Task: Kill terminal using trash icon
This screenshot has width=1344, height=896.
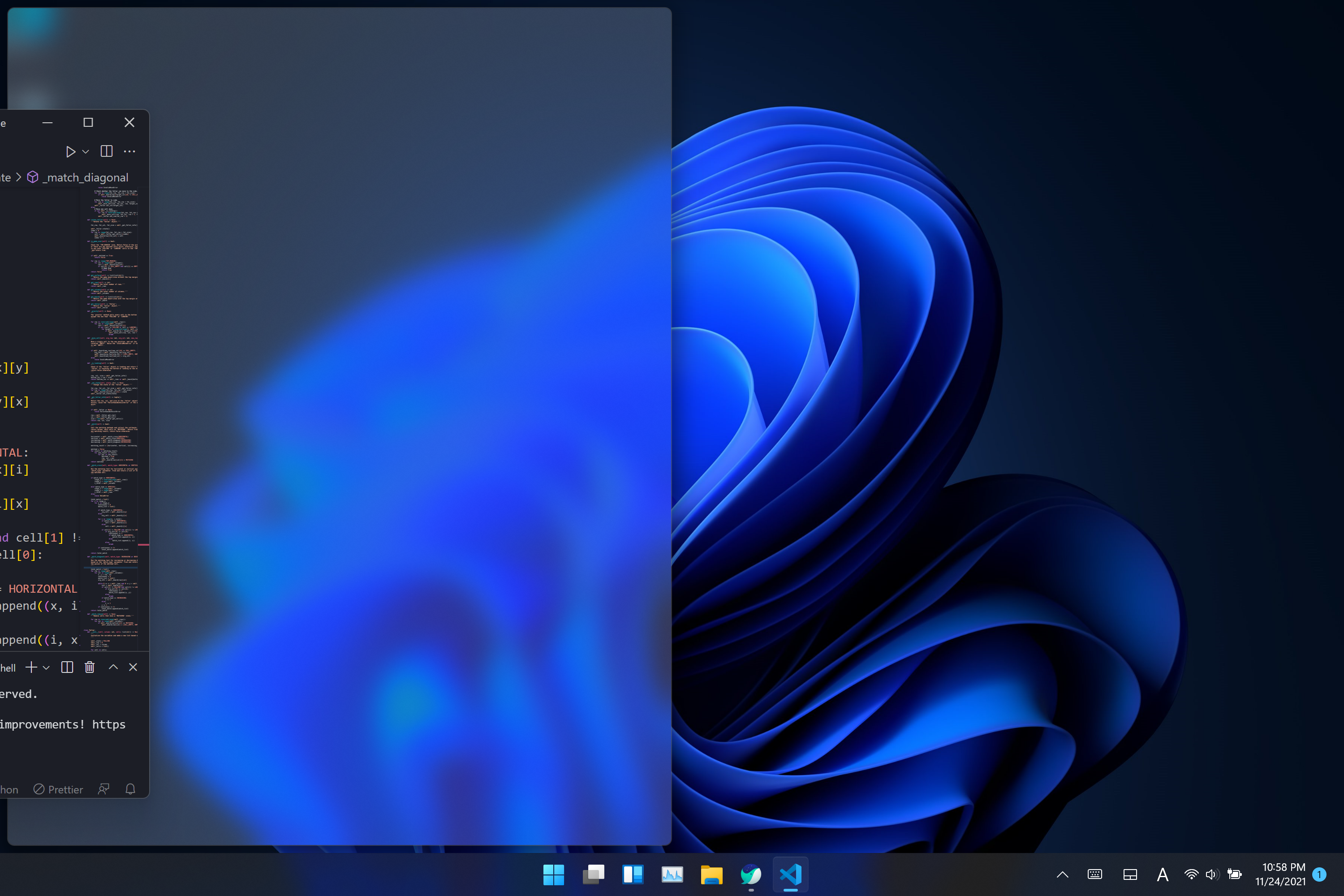Action: [x=90, y=668]
